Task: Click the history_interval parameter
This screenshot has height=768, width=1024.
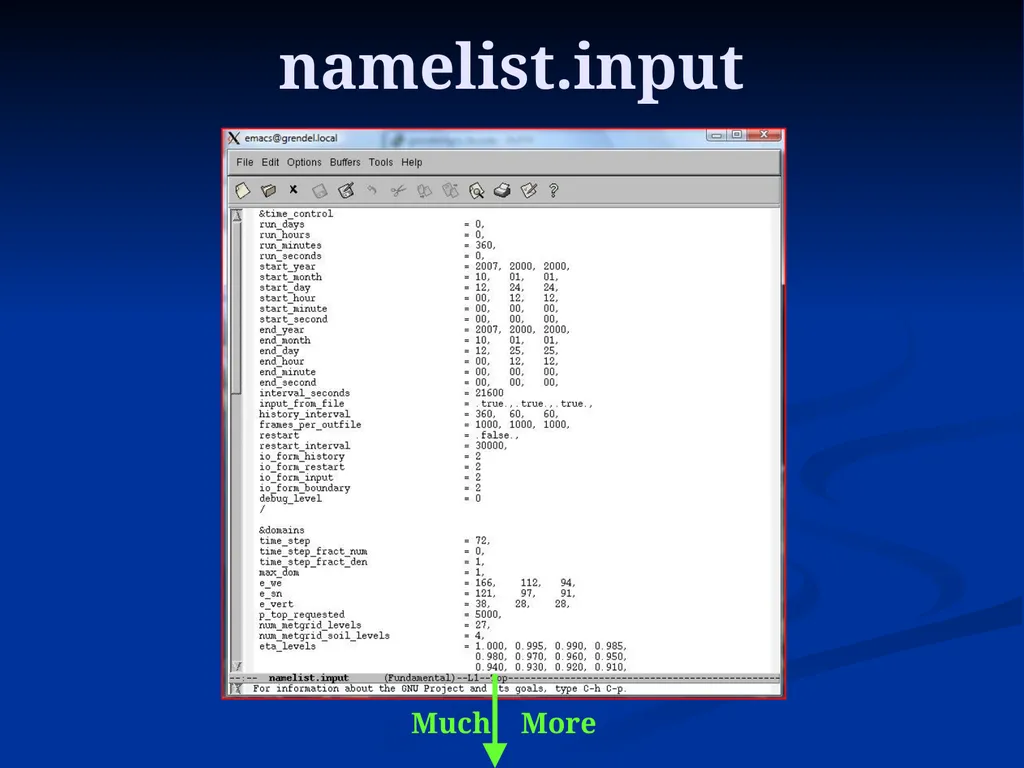Action: coord(304,414)
